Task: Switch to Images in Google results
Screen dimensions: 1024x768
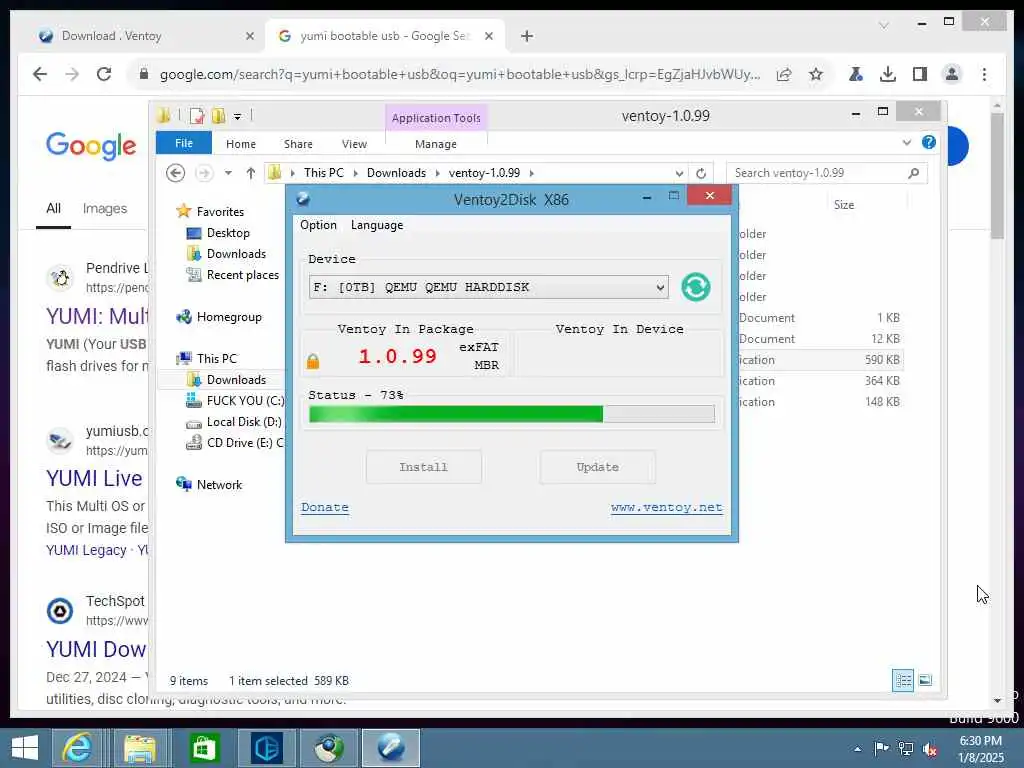Action: pos(104,208)
